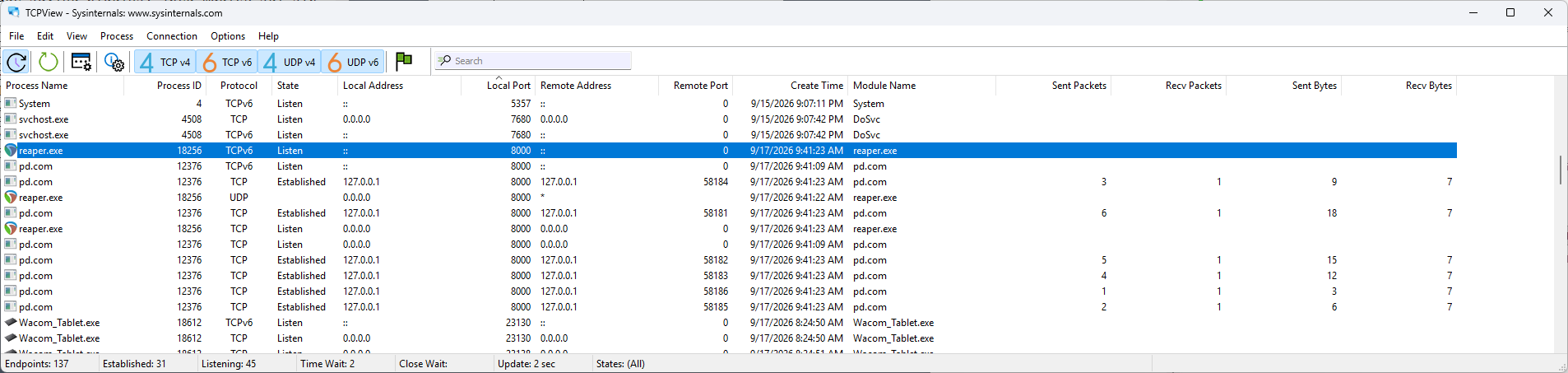The height and width of the screenshot is (373, 1568).
Task: Sort by Process ID column header
Action: pyautogui.click(x=165, y=86)
